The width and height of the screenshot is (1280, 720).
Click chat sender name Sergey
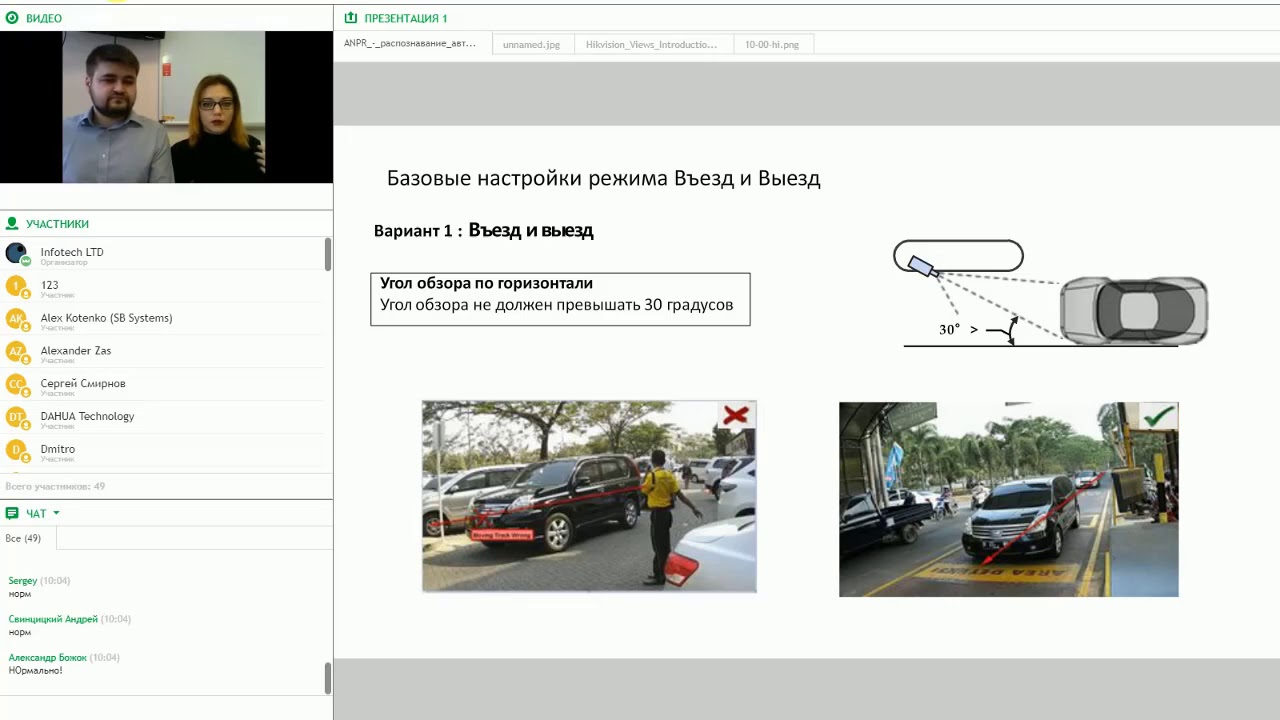[23, 581]
